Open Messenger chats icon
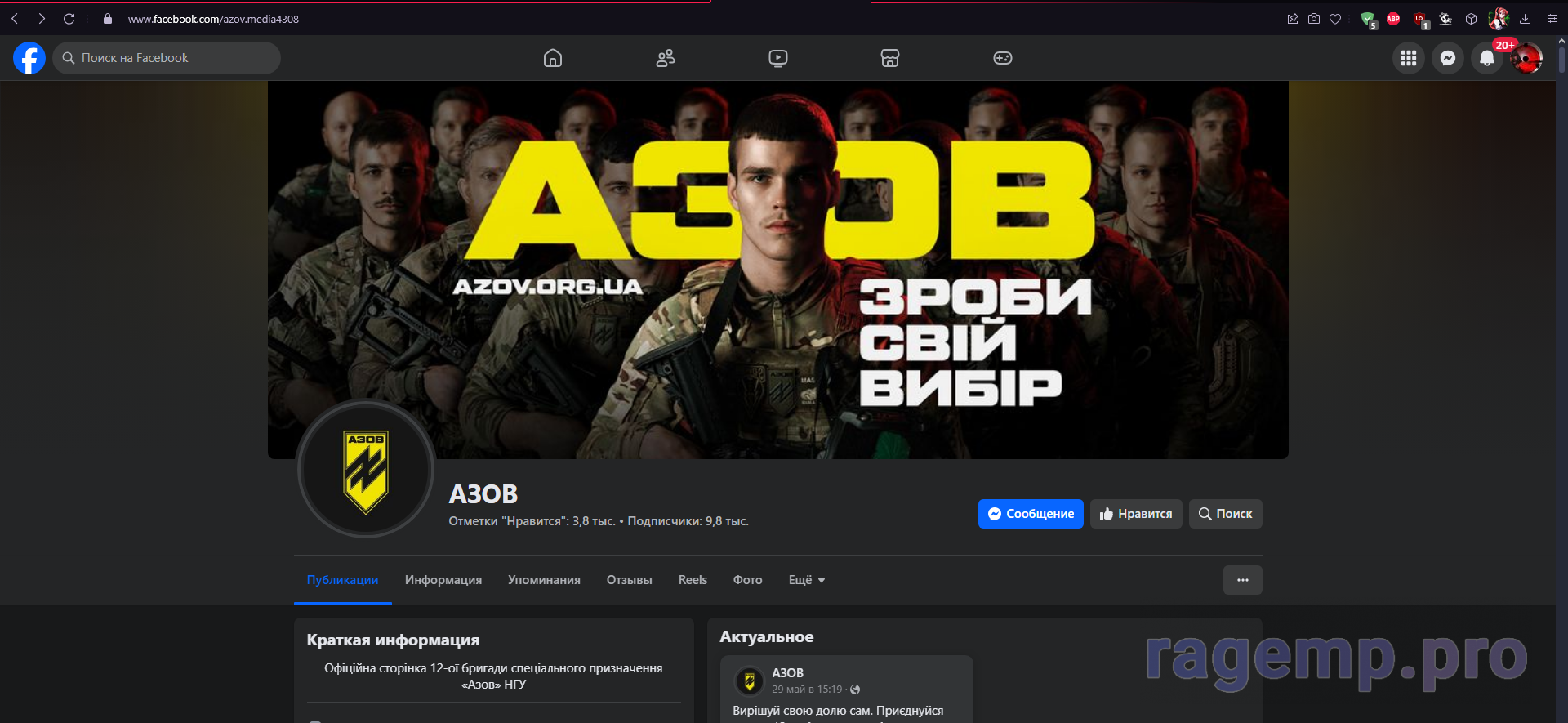The width and height of the screenshot is (1568, 723). coord(1448,58)
